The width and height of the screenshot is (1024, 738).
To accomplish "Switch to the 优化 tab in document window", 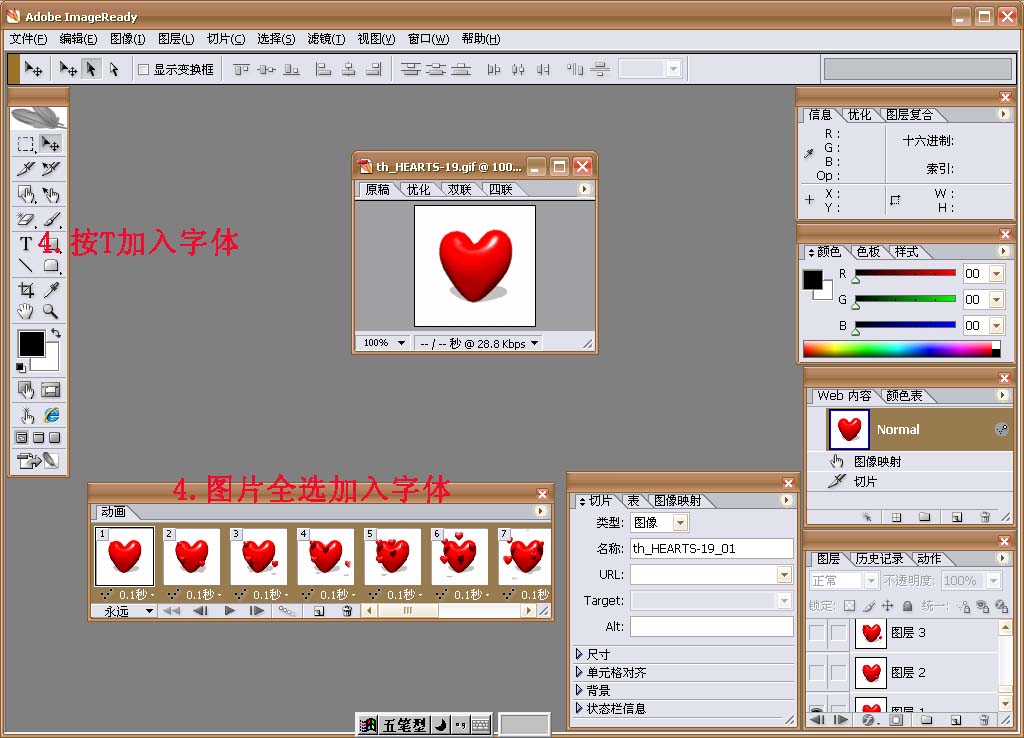I will click(x=418, y=189).
